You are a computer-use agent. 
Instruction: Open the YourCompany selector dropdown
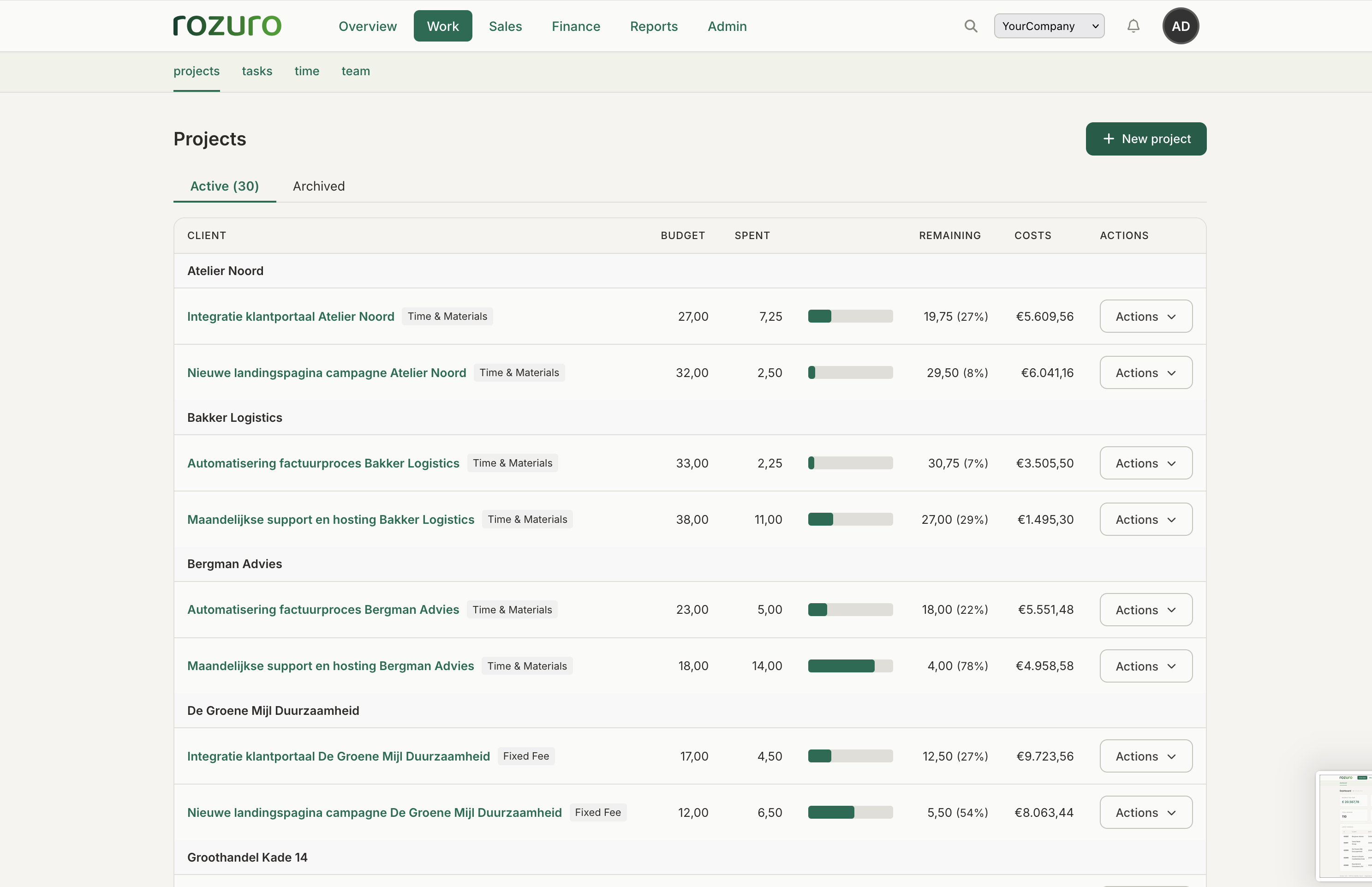pos(1049,26)
